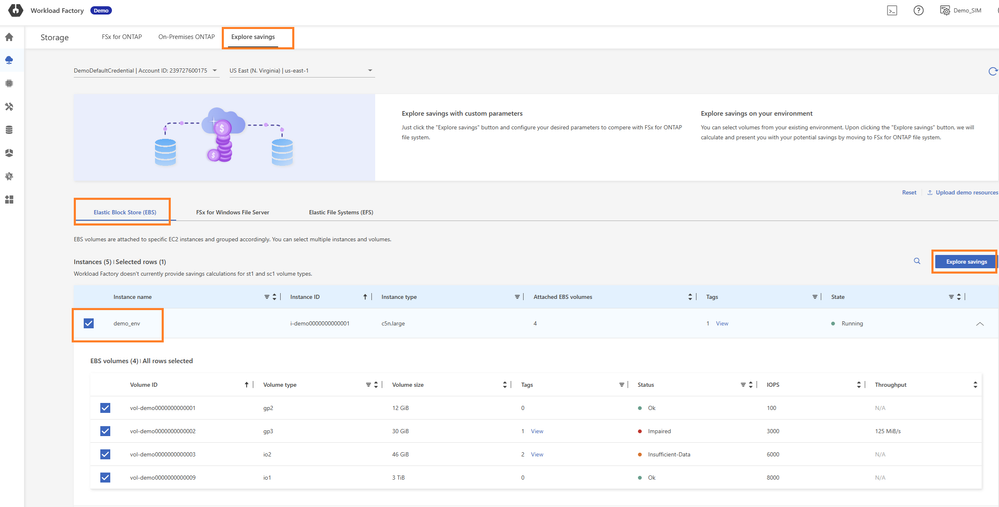
Task: Click the search magnifier beside Explore savings
Action: pos(916,261)
